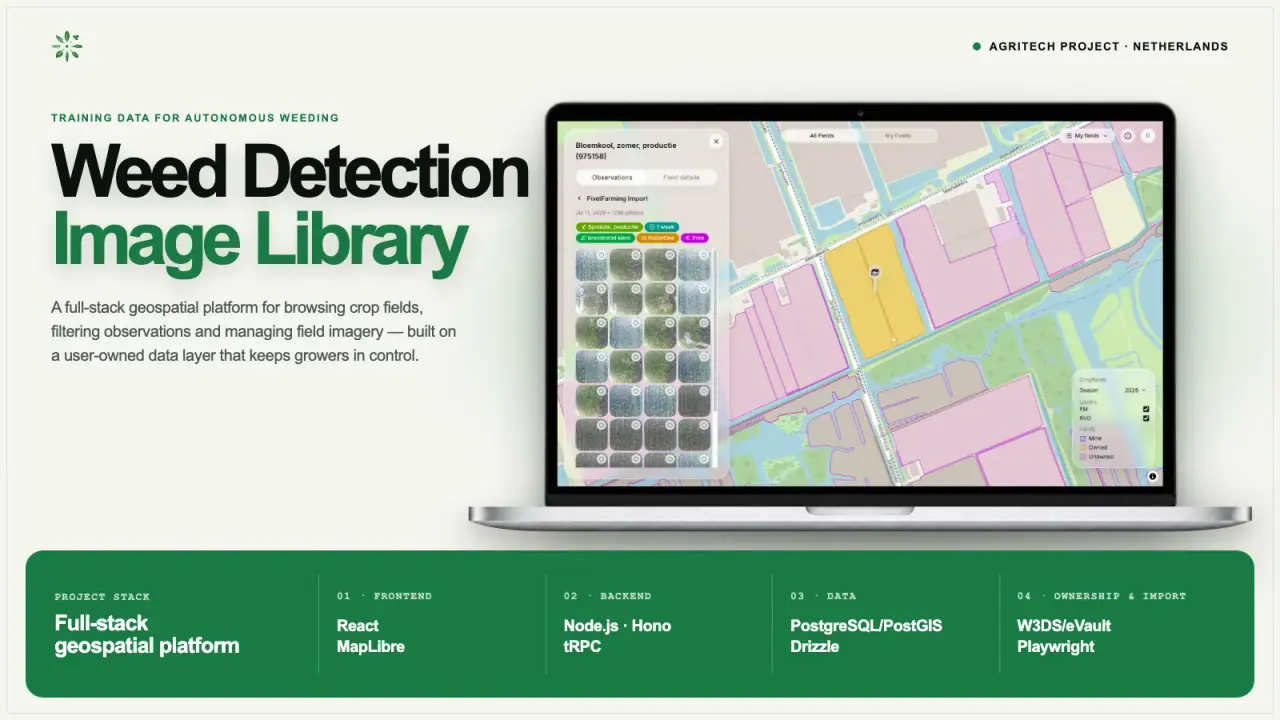Click the "PixelFarming Import" label
Viewport: 1280px width, 720px height.
pyautogui.click(x=617, y=199)
